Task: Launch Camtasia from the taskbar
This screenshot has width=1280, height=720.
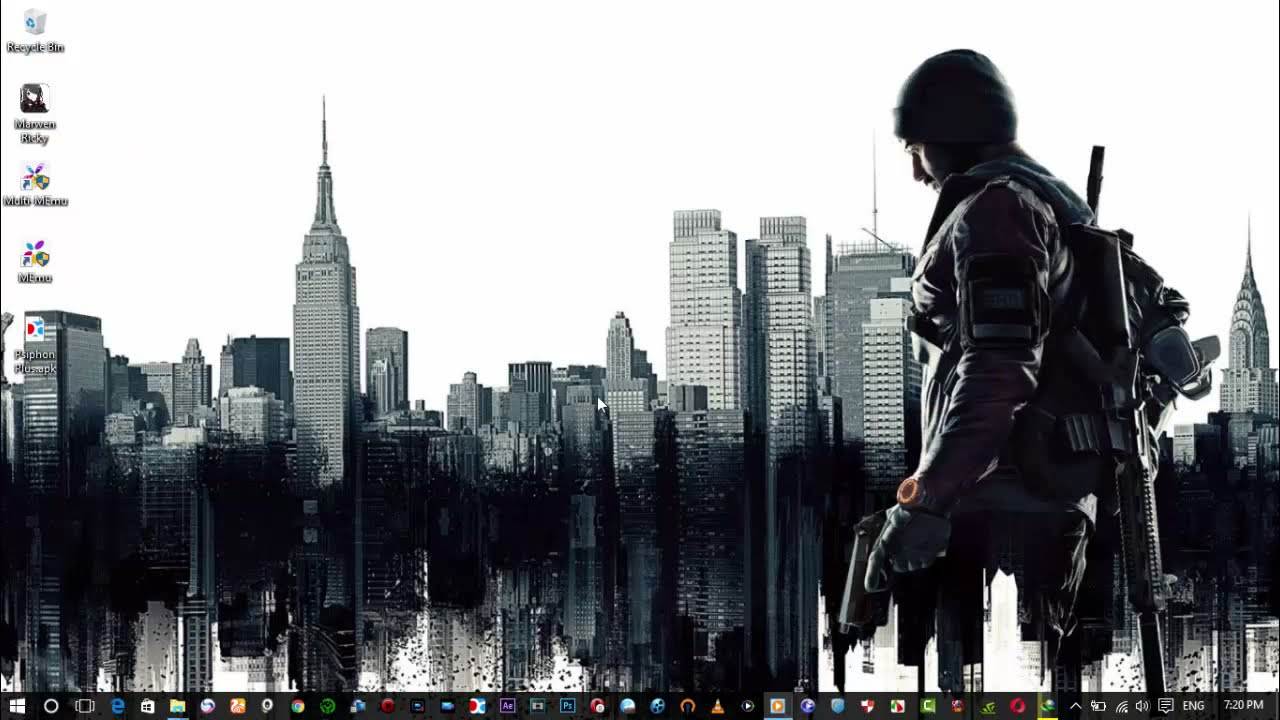Action: click(x=928, y=706)
